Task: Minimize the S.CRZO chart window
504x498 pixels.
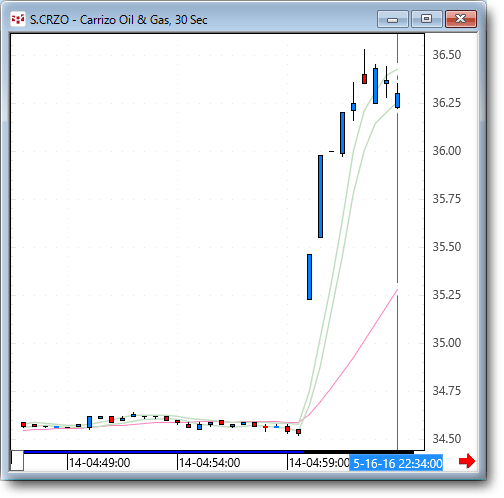Action: pos(393,19)
